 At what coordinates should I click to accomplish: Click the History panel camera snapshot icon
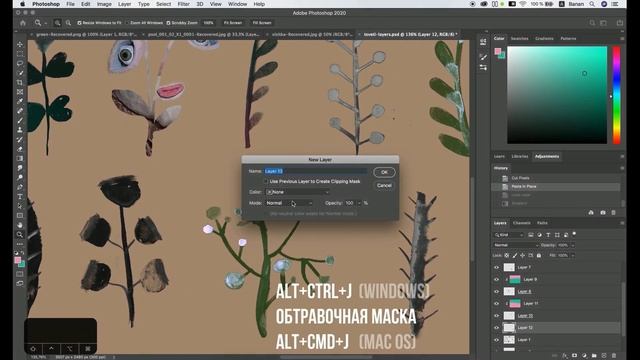(603, 213)
